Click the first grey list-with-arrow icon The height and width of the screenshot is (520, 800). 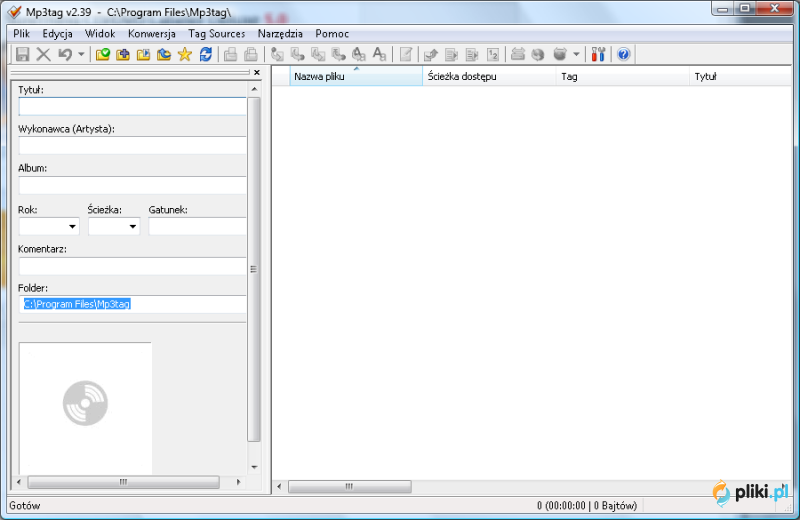pos(452,54)
